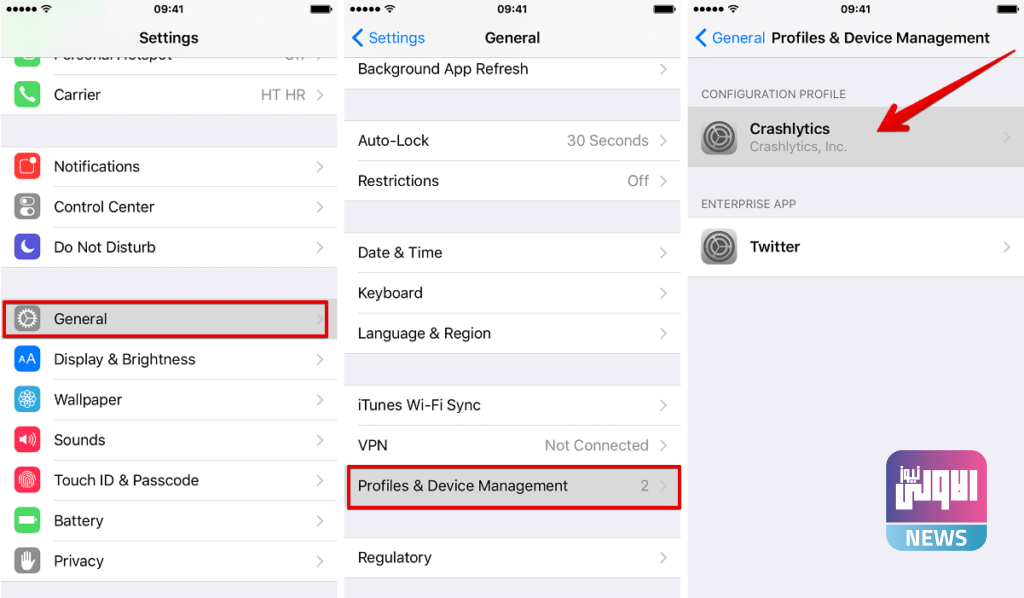1024x598 pixels.
Task: Tap the Wallpaper flower icon
Action: coord(27,400)
